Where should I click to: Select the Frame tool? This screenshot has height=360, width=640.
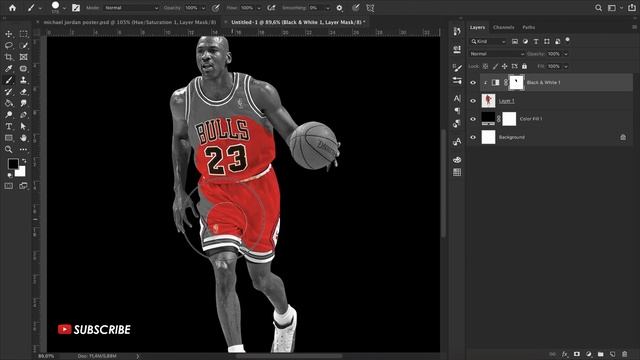click(23, 57)
